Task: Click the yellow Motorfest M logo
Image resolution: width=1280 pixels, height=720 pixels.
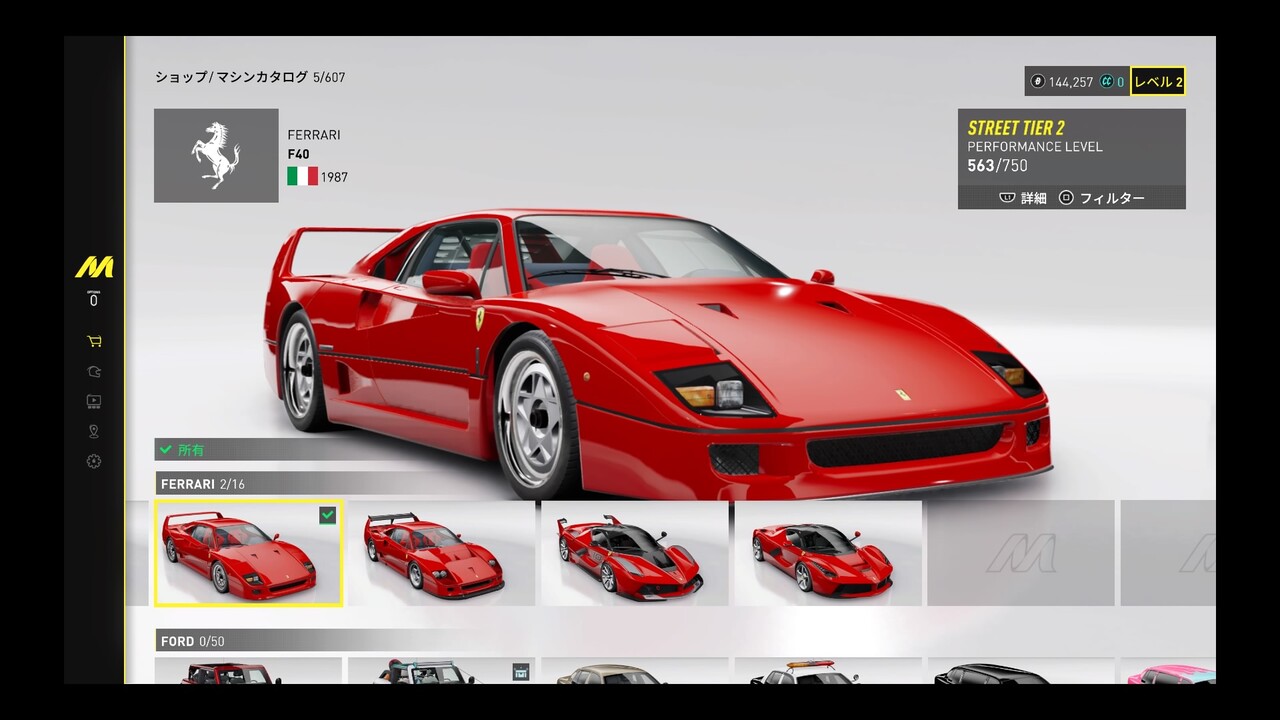Action: (x=94, y=268)
